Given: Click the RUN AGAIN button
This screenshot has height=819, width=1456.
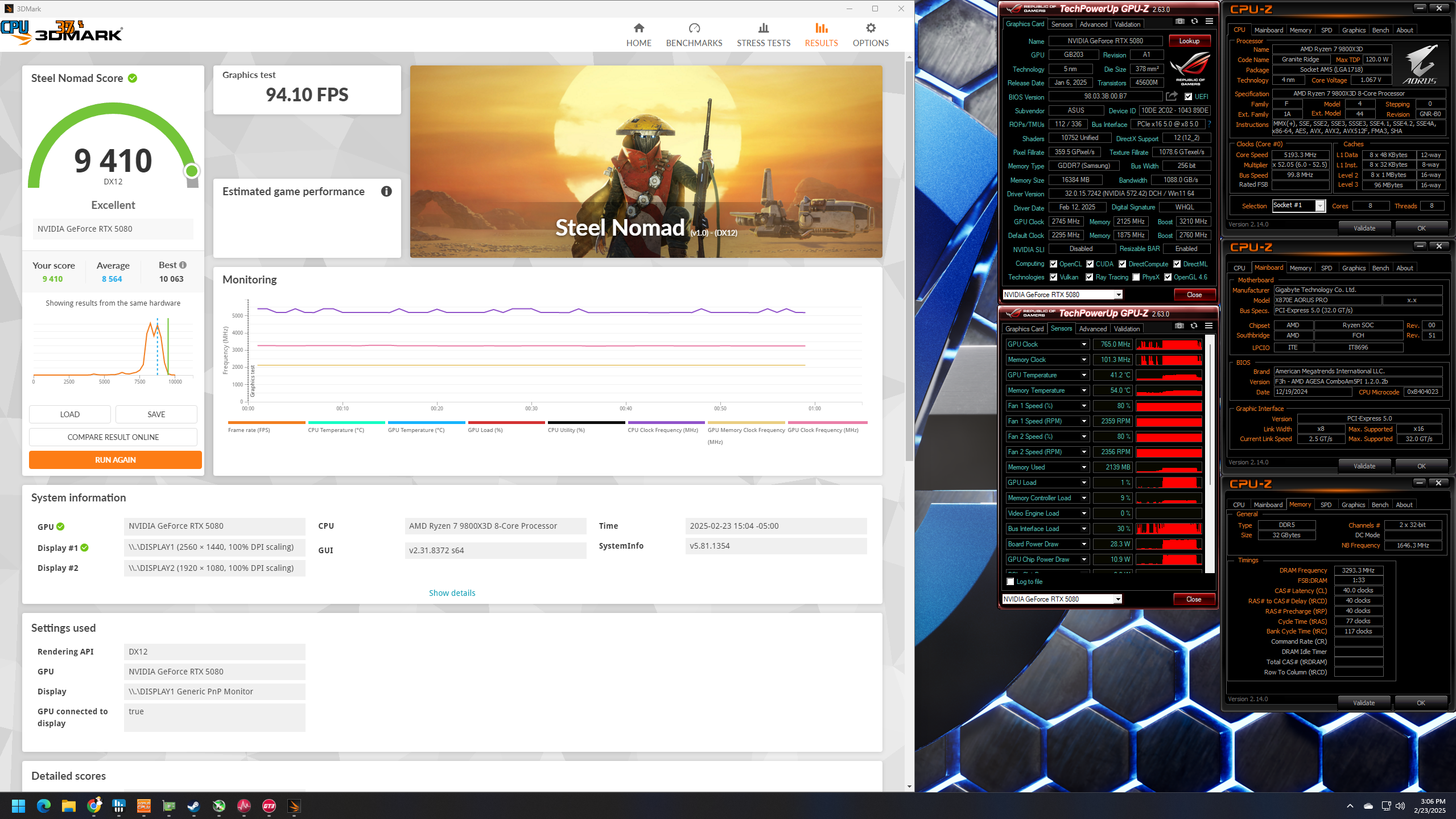Looking at the screenshot, I should pos(116,460).
